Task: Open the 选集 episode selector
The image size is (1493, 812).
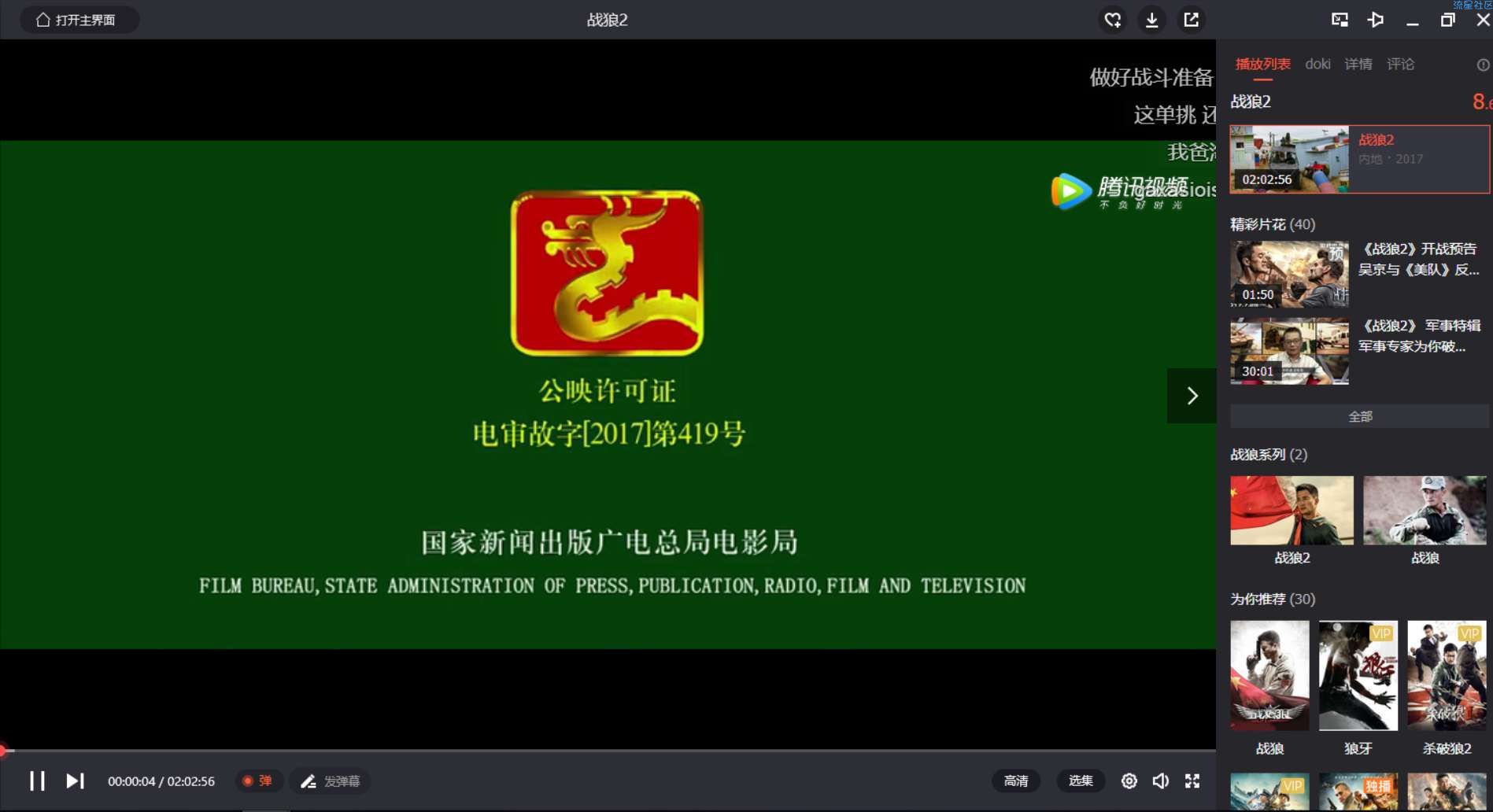Action: click(x=1081, y=781)
